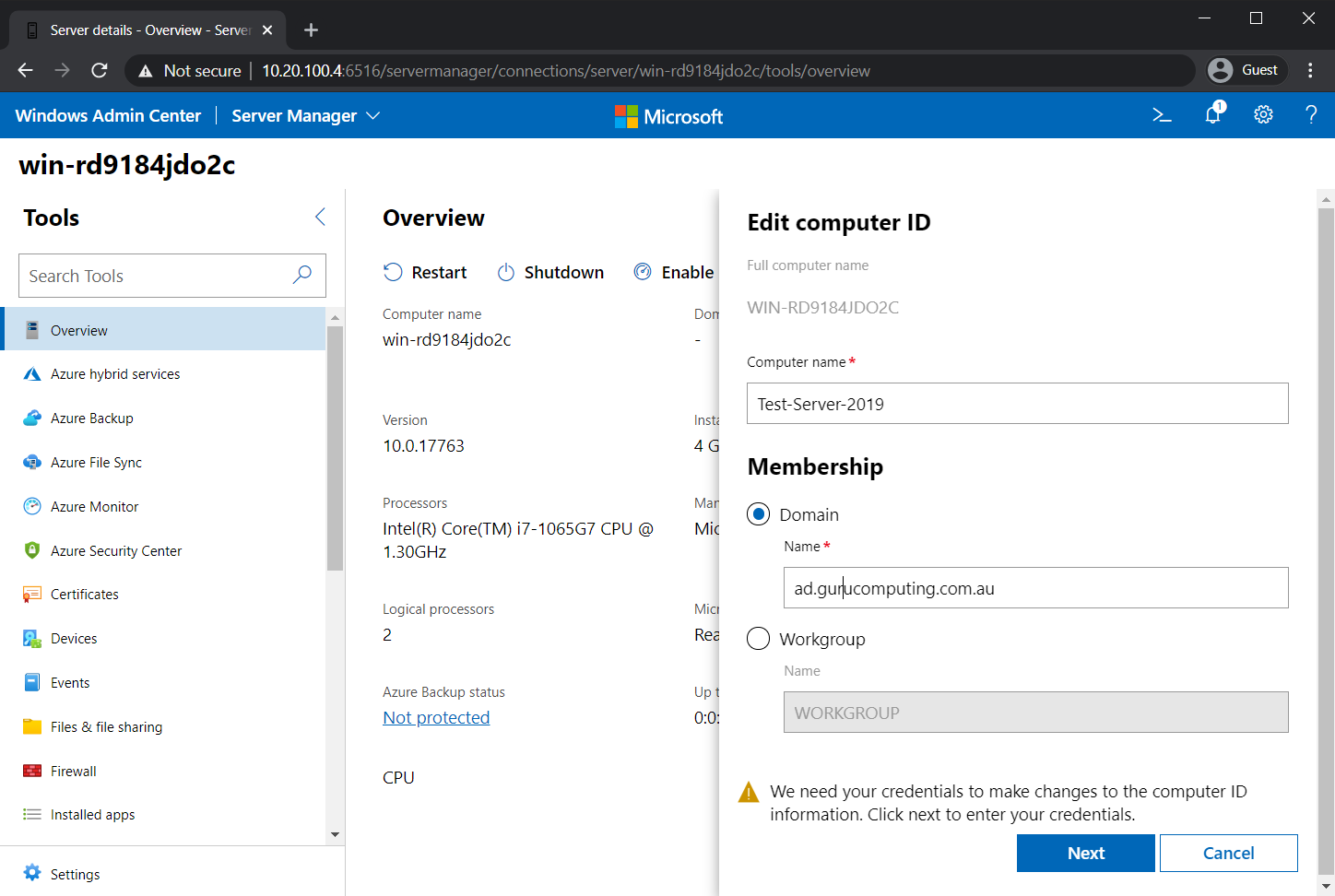Image resolution: width=1335 pixels, height=896 pixels.
Task: Go back with the browser back arrow
Action: (x=26, y=70)
